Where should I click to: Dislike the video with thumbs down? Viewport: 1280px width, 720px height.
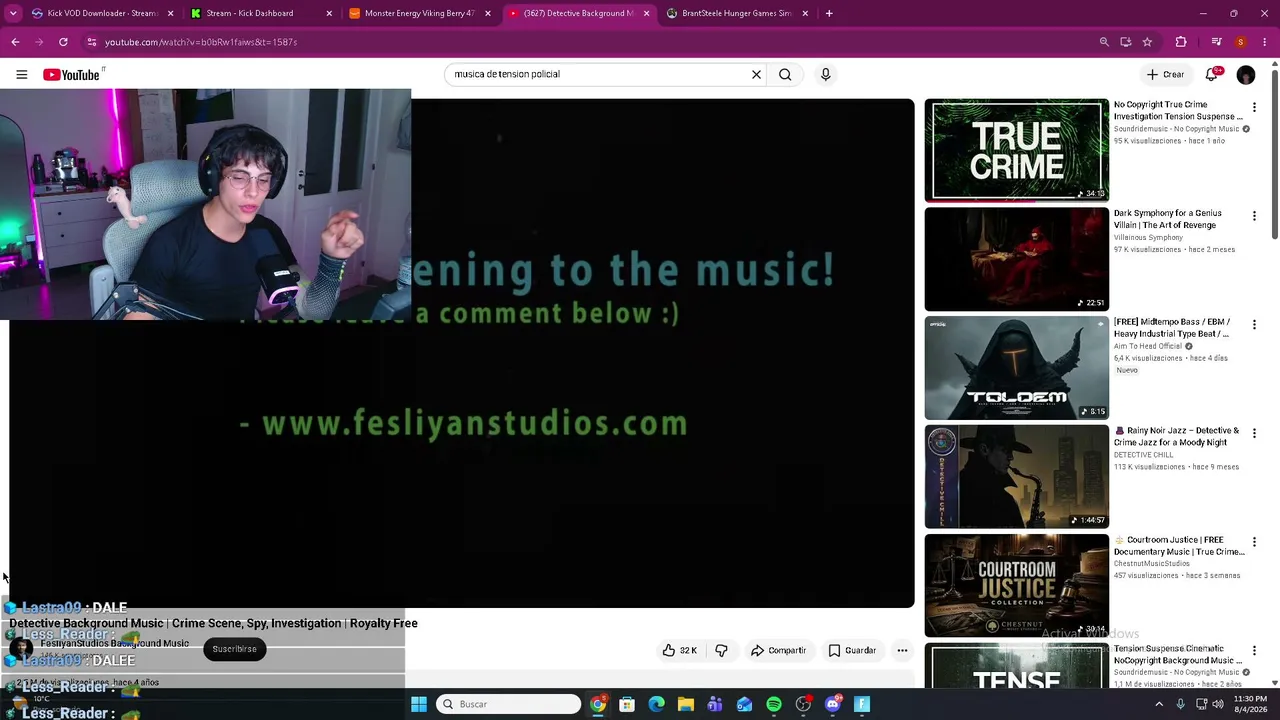point(721,650)
